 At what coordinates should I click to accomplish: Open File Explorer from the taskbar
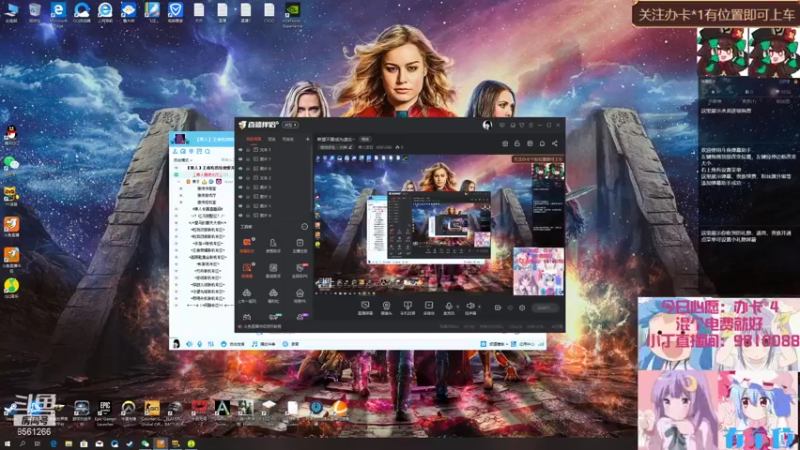(x=68, y=444)
